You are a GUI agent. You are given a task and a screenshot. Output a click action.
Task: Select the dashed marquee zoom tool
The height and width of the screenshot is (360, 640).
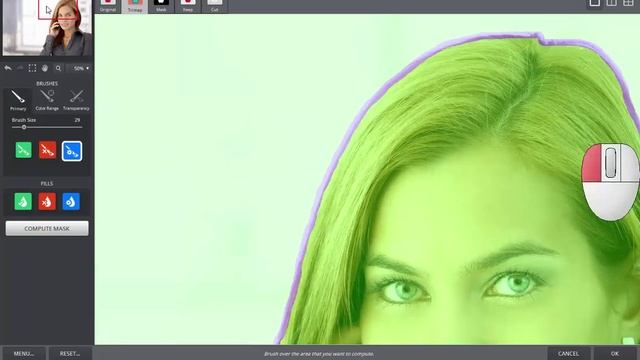tap(32, 68)
